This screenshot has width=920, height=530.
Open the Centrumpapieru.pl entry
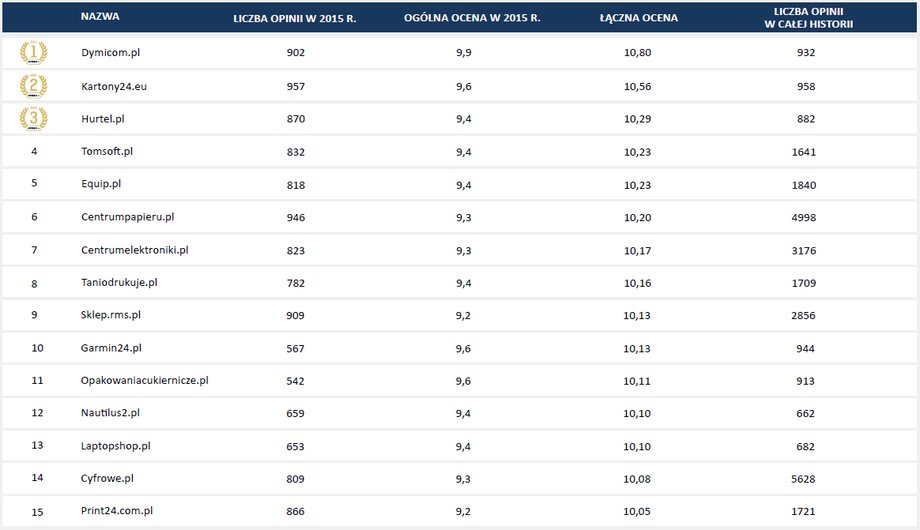pyautogui.click(x=127, y=217)
